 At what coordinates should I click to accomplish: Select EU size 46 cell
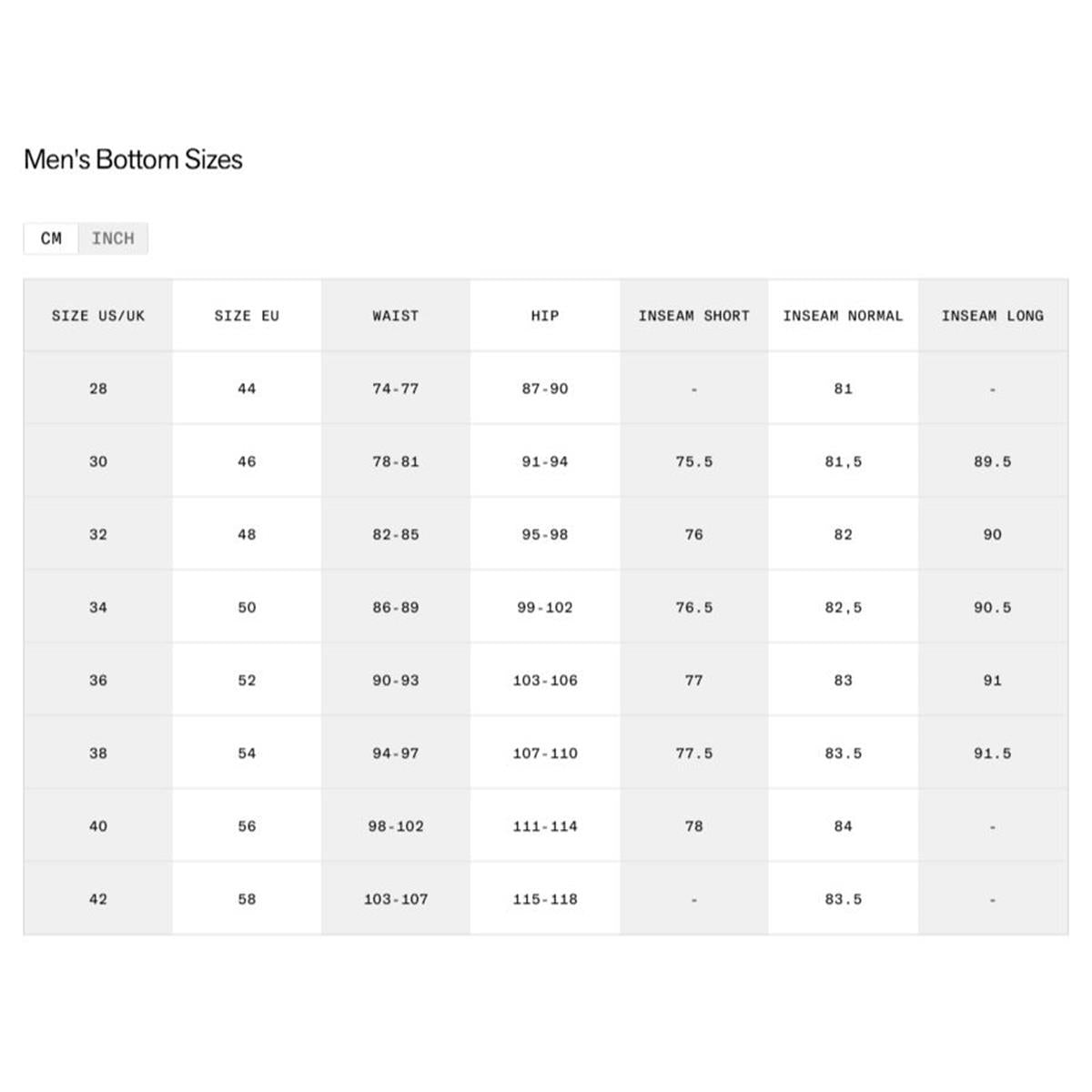(x=247, y=461)
